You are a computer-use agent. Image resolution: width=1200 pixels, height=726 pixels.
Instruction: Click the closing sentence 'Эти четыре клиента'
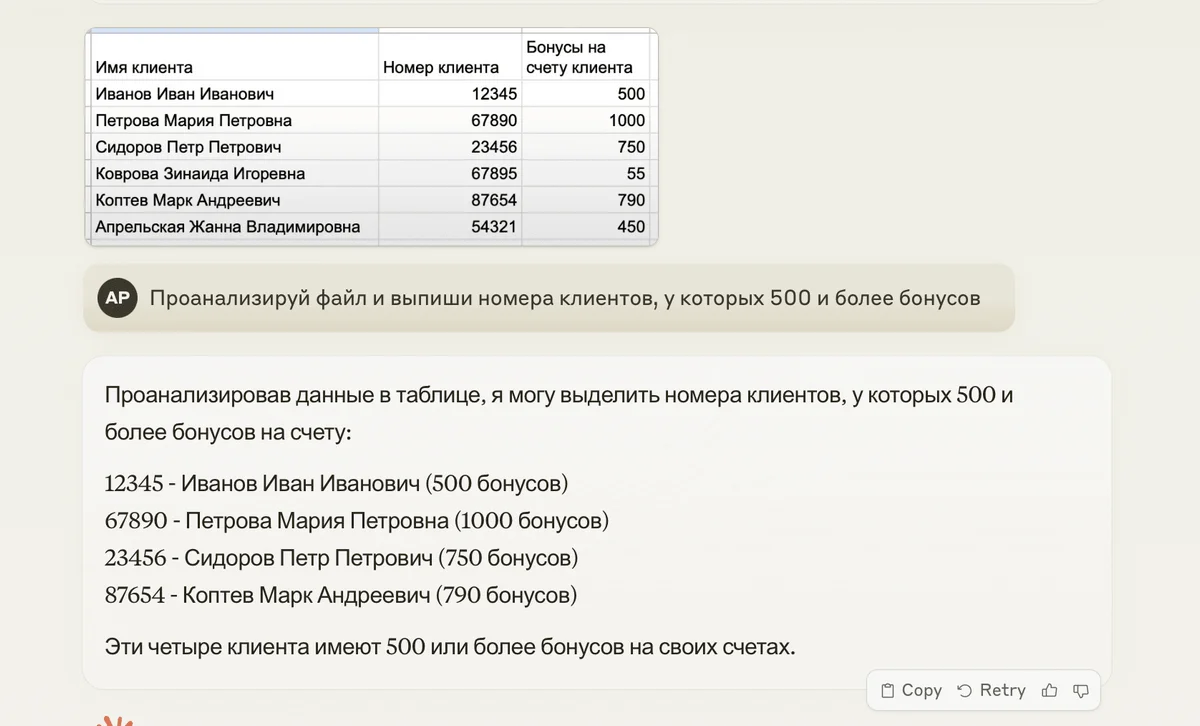[450, 647]
